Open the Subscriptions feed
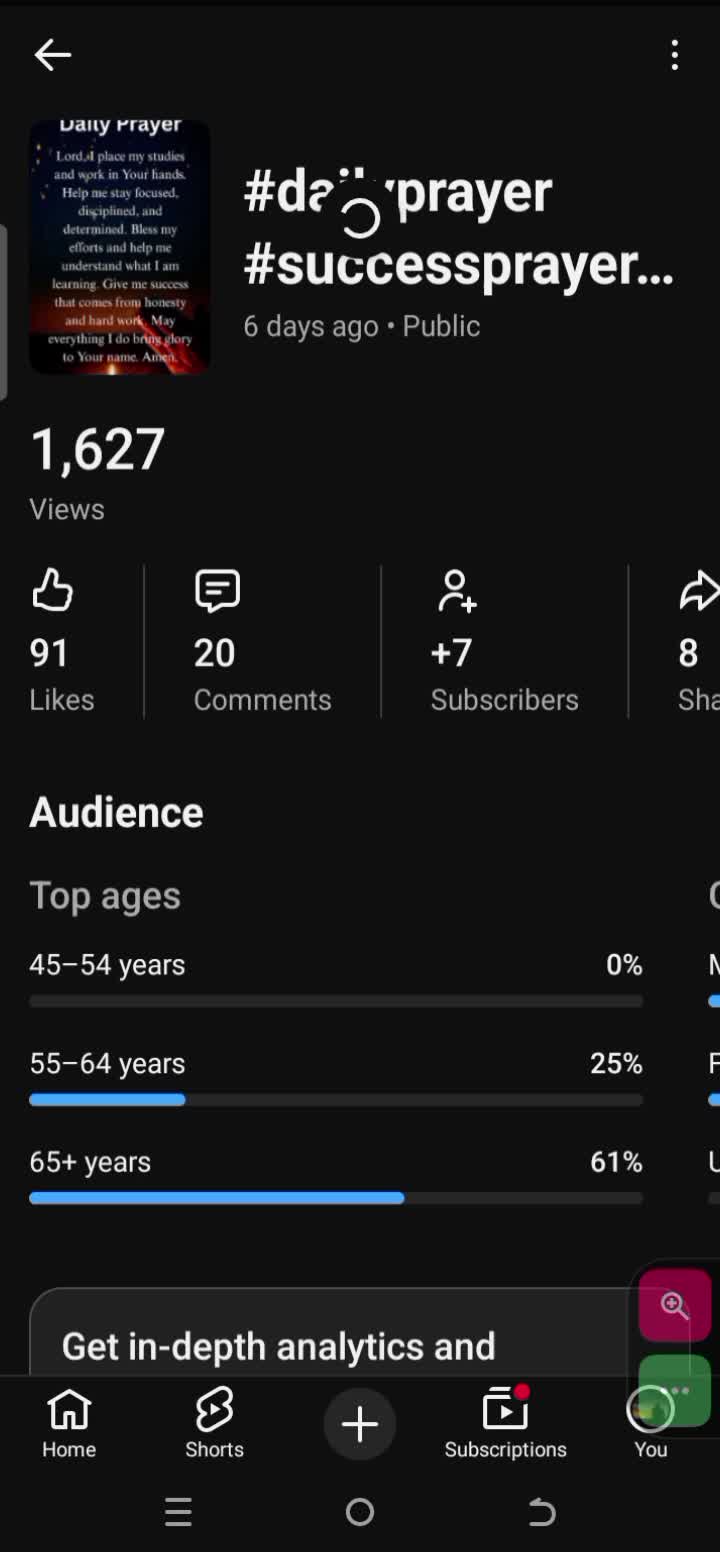Image resolution: width=720 pixels, height=1552 pixels. pos(505,1422)
